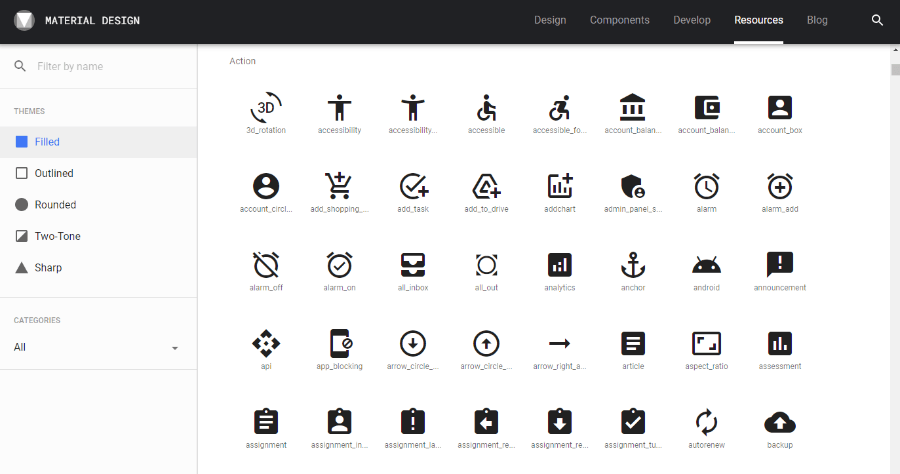Screen dimensions: 900x474
Task: Select the app_blocking icon
Action: point(340,343)
